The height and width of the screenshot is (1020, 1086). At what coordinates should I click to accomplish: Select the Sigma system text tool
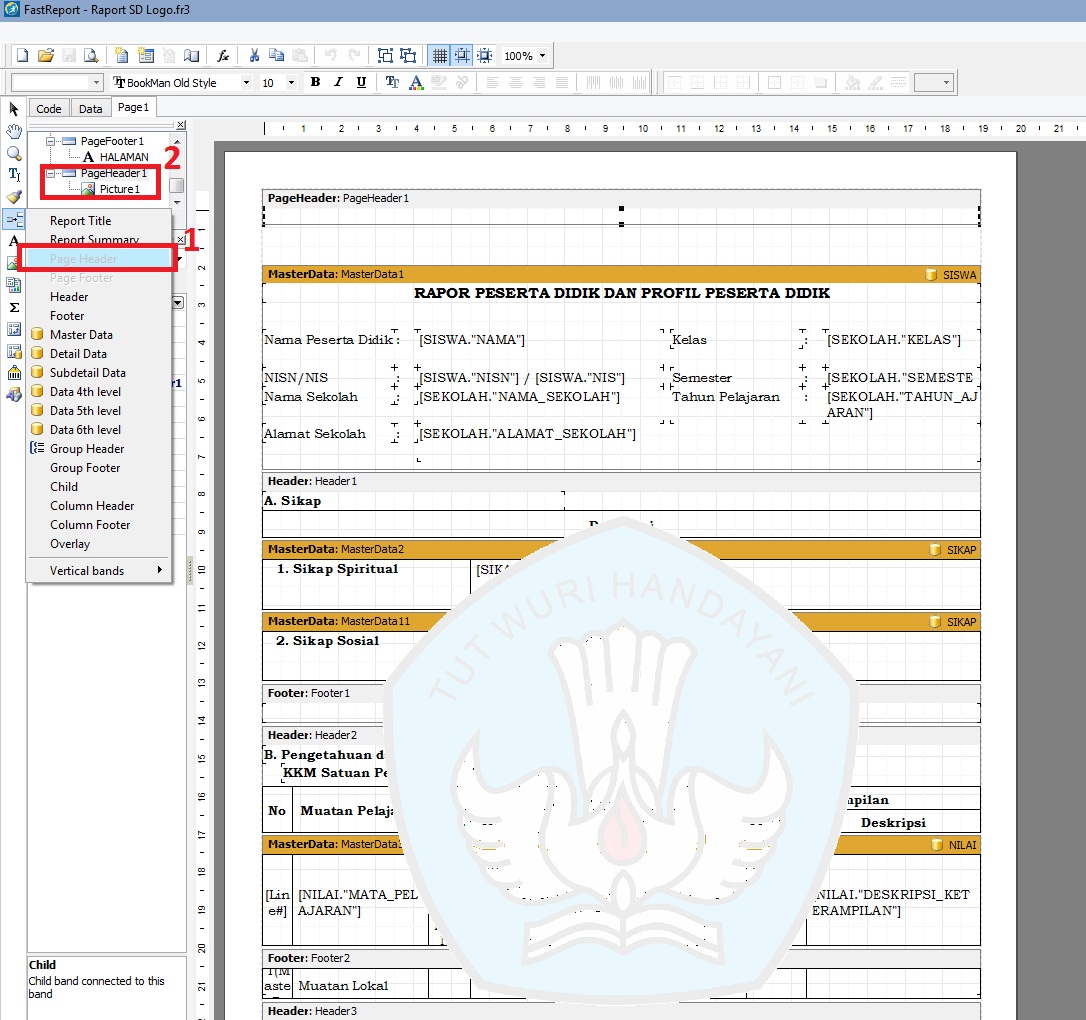(x=14, y=307)
